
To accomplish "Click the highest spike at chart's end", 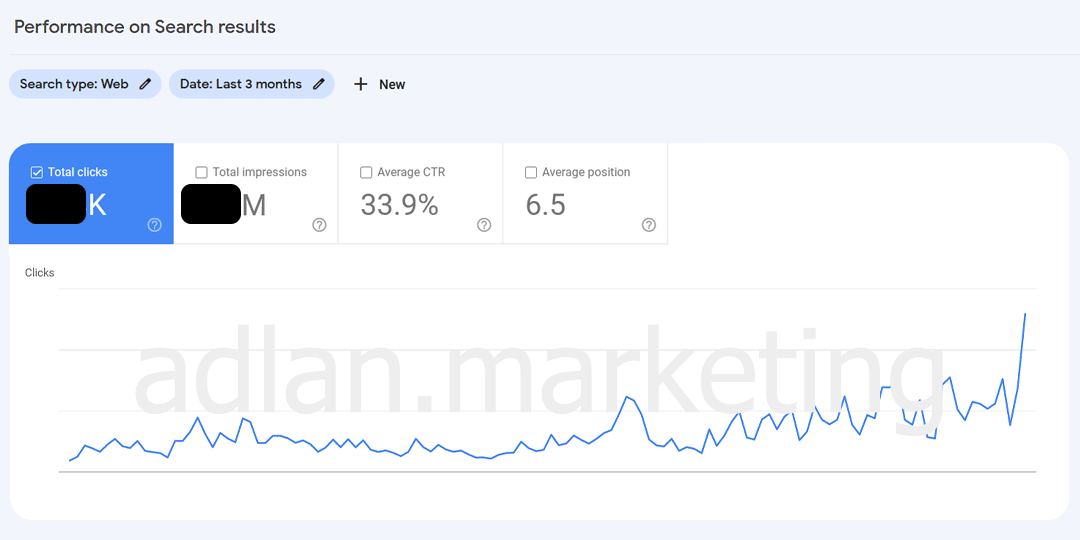I will point(1025,314).
